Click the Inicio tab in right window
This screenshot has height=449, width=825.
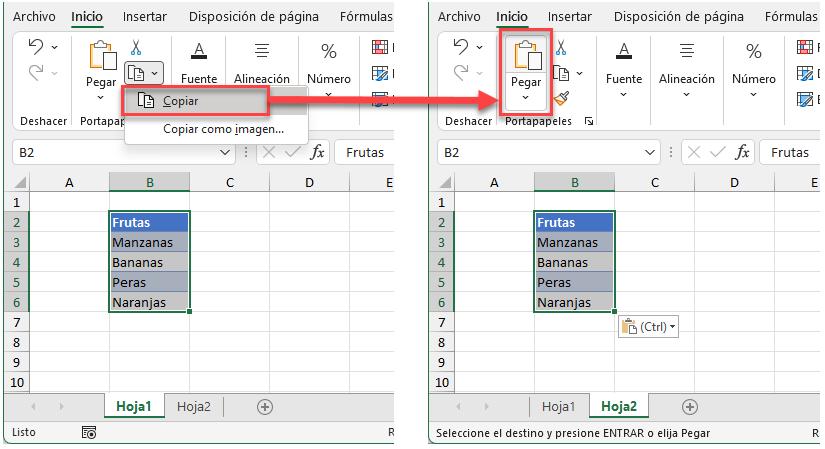[x=512, y=17]
